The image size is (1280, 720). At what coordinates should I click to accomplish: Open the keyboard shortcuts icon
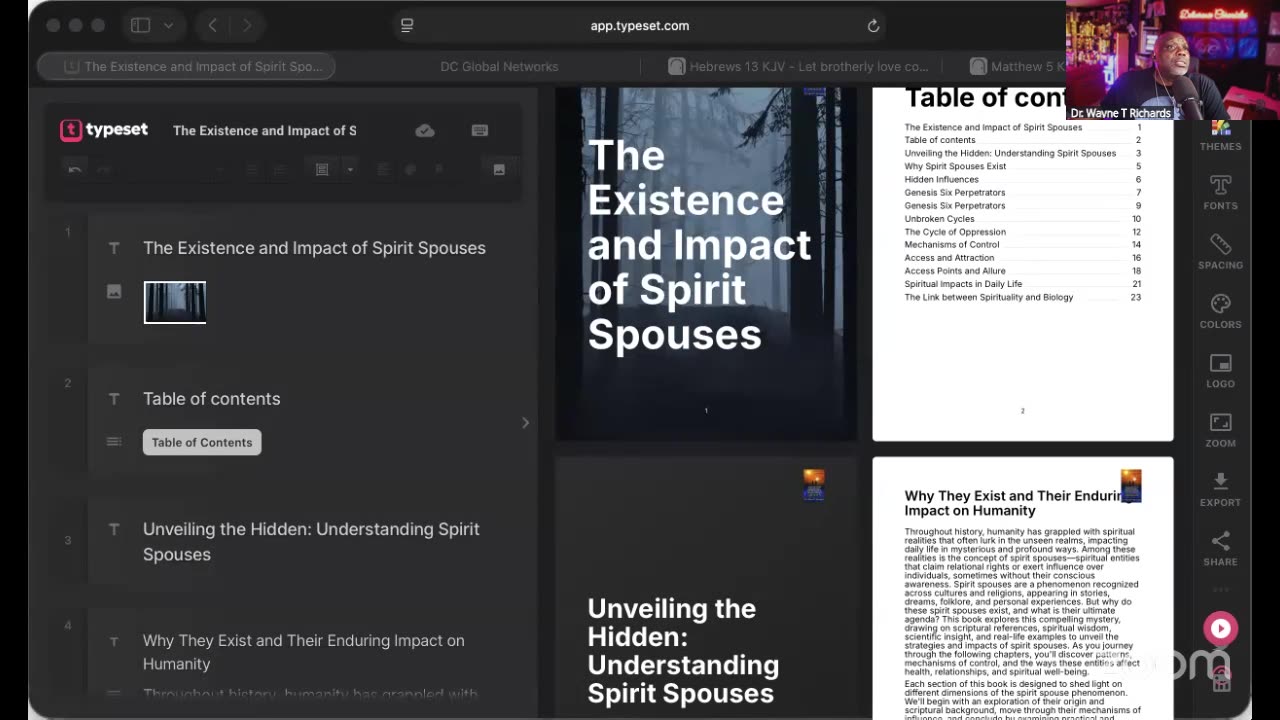coord(480,131)
